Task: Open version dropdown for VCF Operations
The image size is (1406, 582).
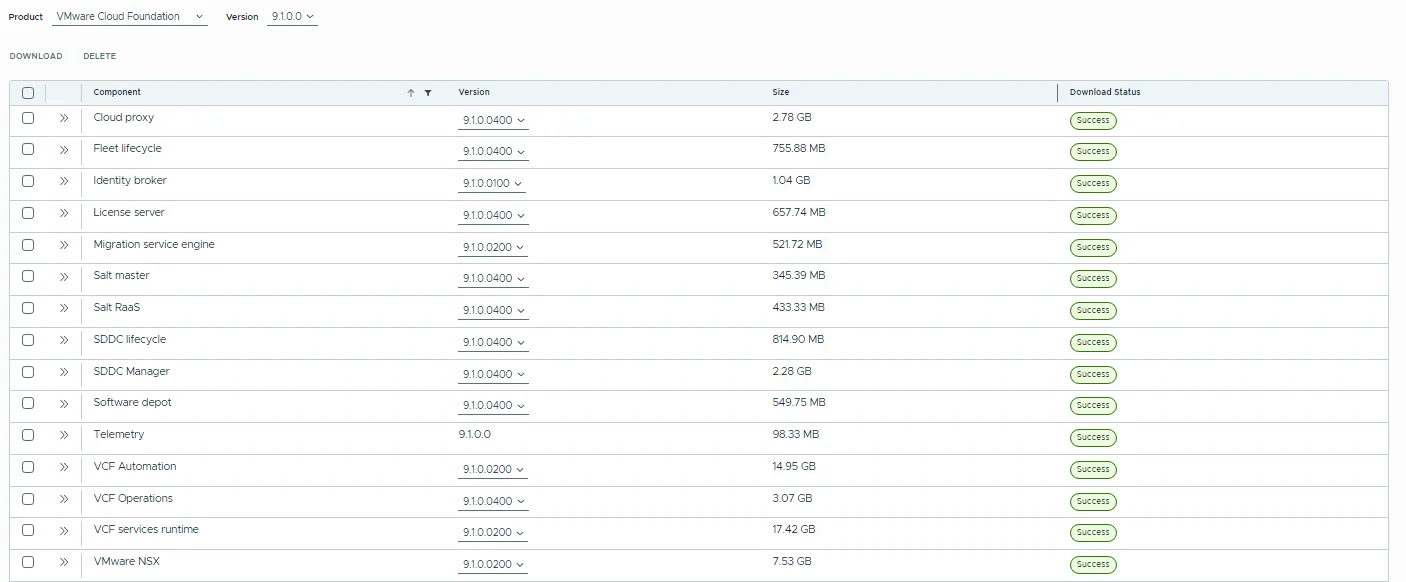Action: pos(493,501)
